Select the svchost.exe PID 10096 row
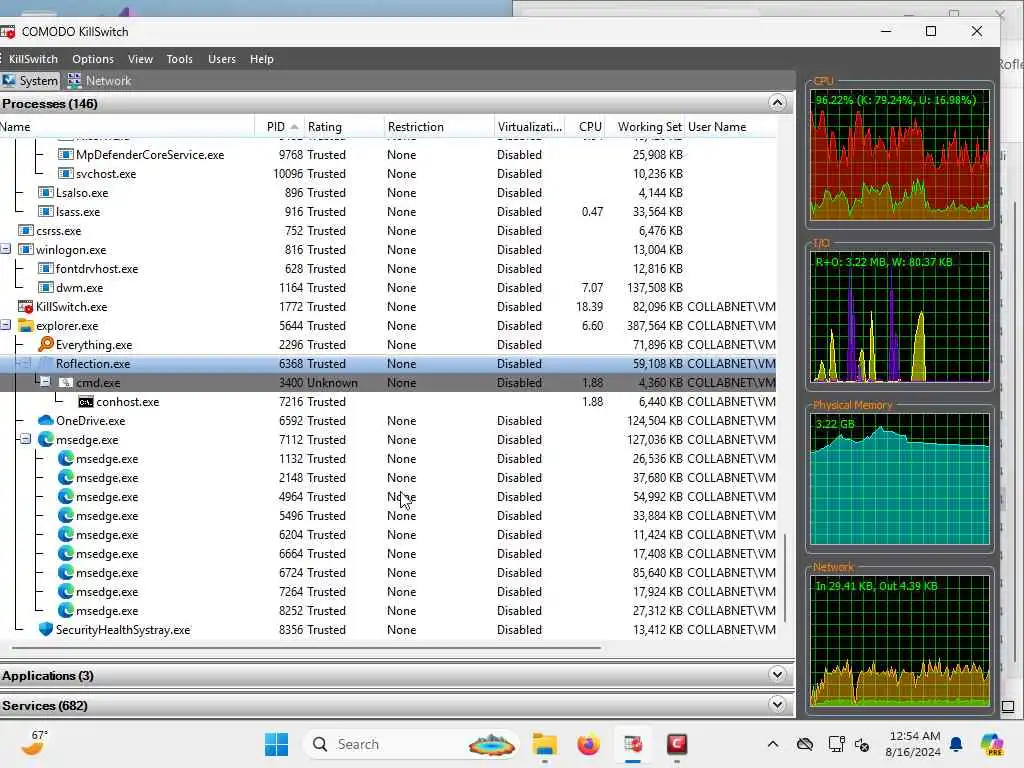The height and width of the screenshot is (768, 1024). [388, 174]
